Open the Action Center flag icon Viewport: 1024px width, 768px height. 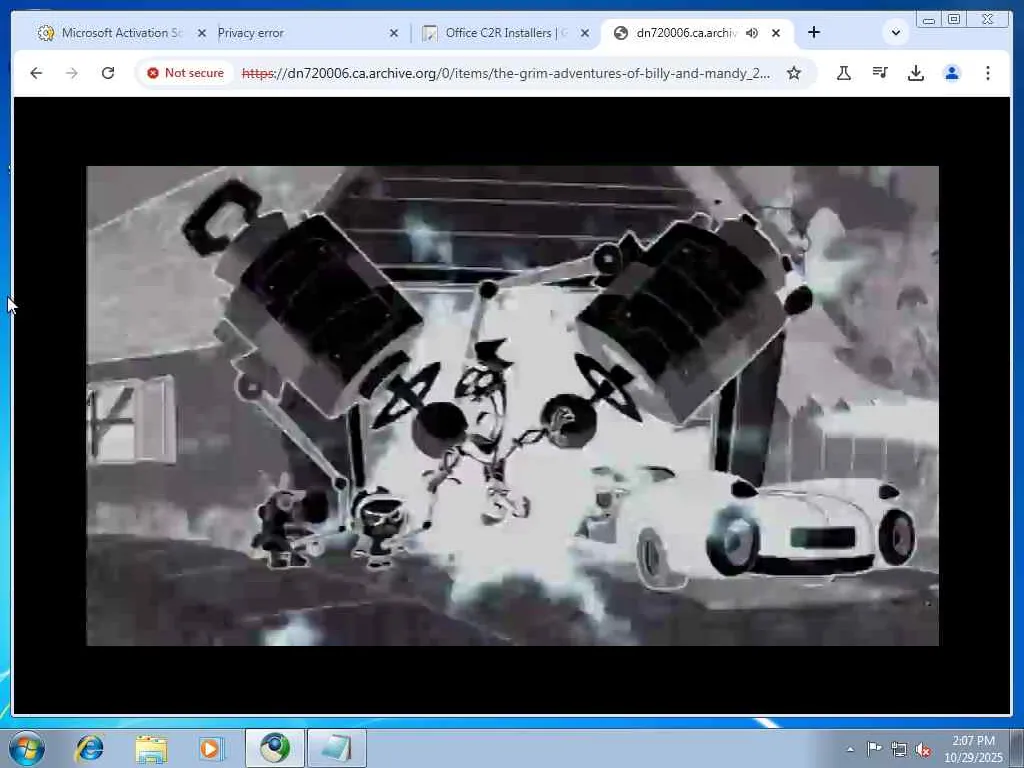[874, 749]
